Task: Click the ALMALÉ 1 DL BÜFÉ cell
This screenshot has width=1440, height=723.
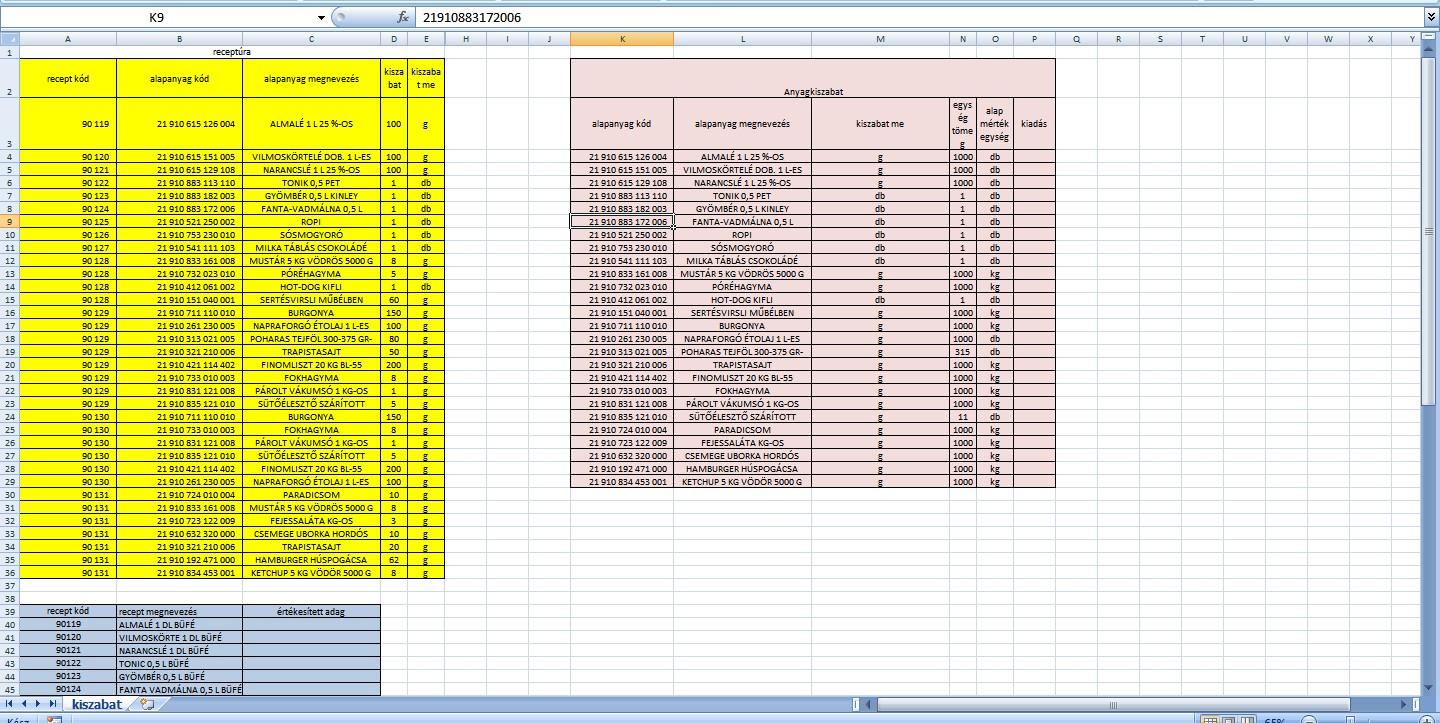Action: click(x=180, y=624)
